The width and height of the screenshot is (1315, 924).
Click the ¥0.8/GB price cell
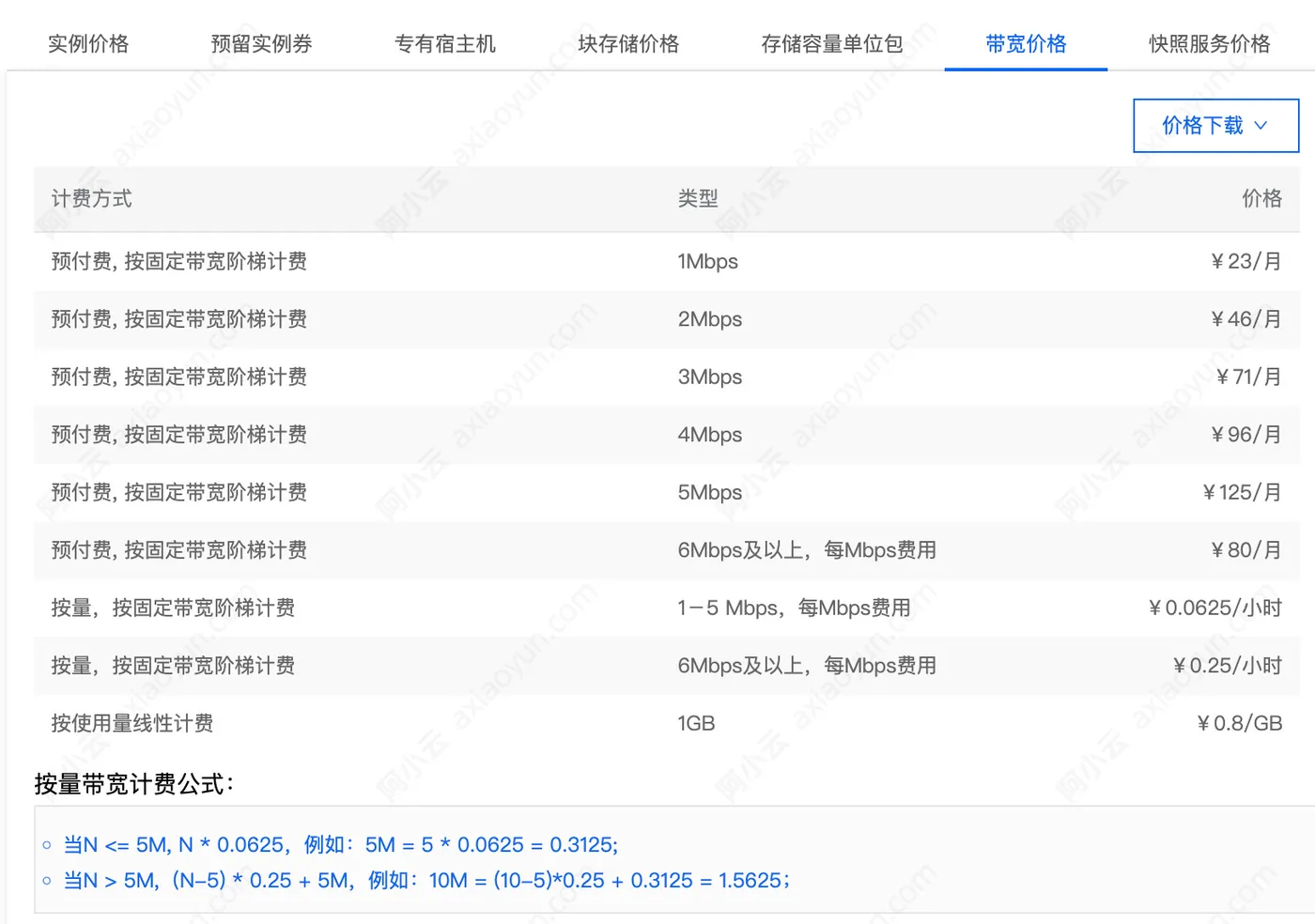1239,724
